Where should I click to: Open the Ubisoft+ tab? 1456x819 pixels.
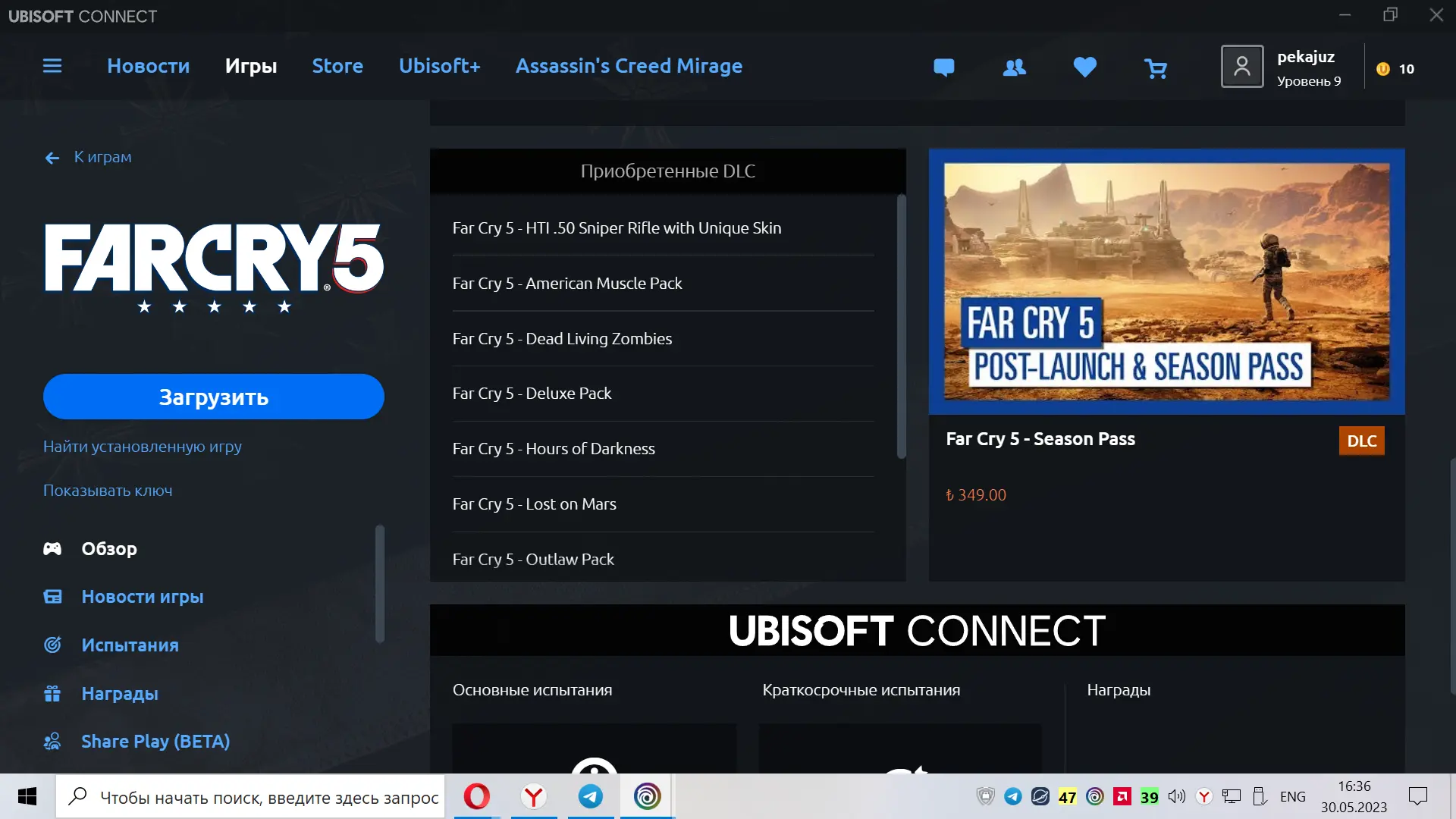coord(440,66)
